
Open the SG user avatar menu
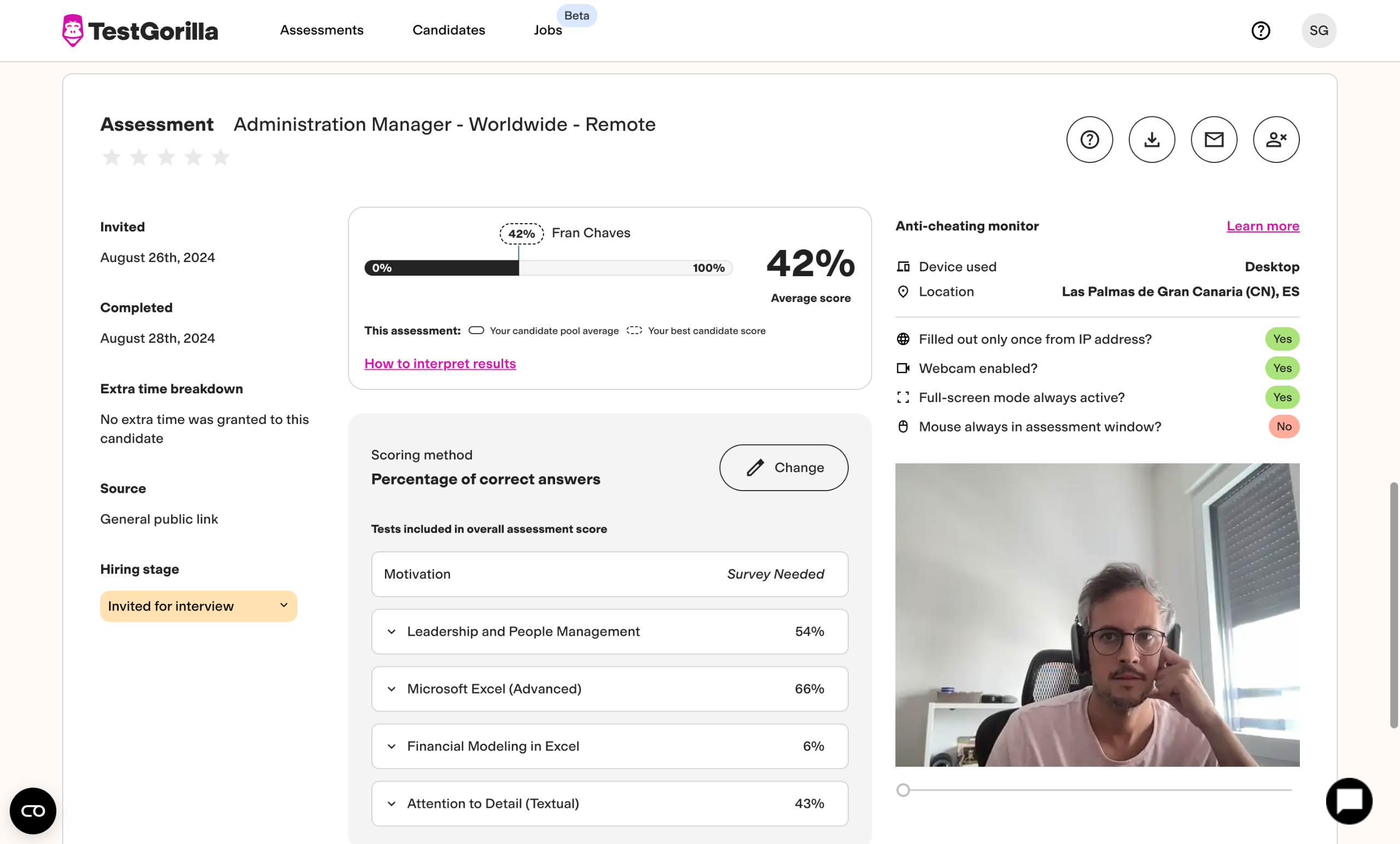click(x=1319, y=31)
